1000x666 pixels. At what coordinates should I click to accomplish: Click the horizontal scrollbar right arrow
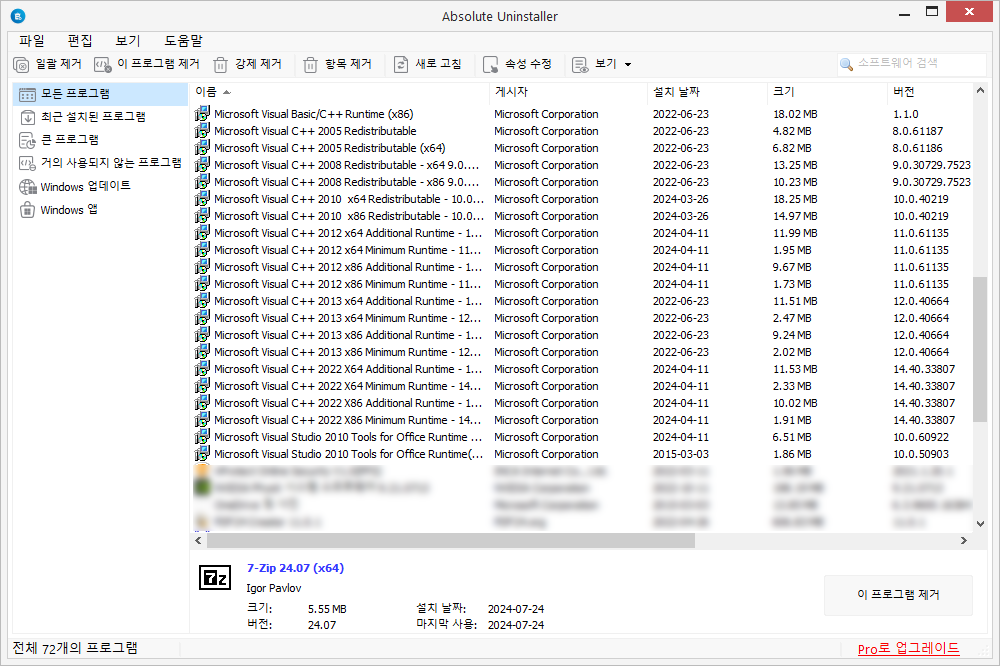964,541
